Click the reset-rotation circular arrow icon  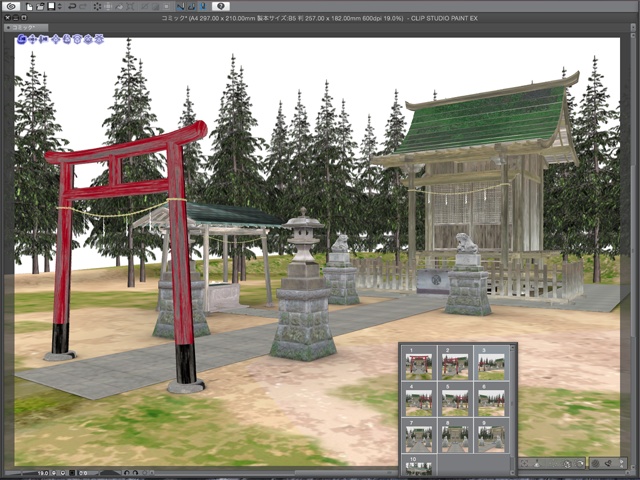point(580,463)
